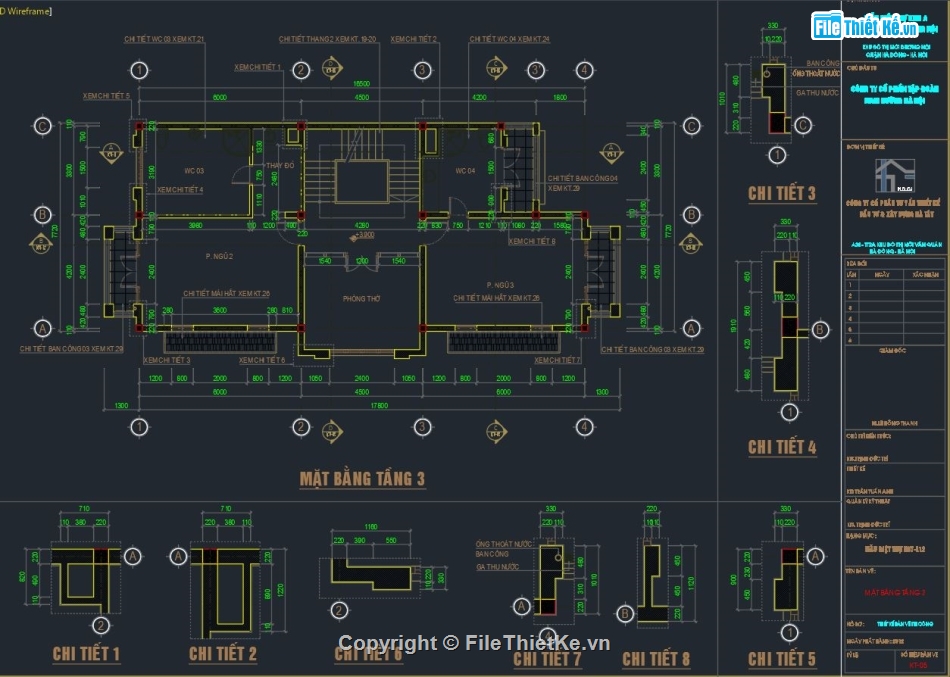Click the XEM CHI TIẾT 4 callout
This screenshot has width=950, height=677.
pos(180,190)
